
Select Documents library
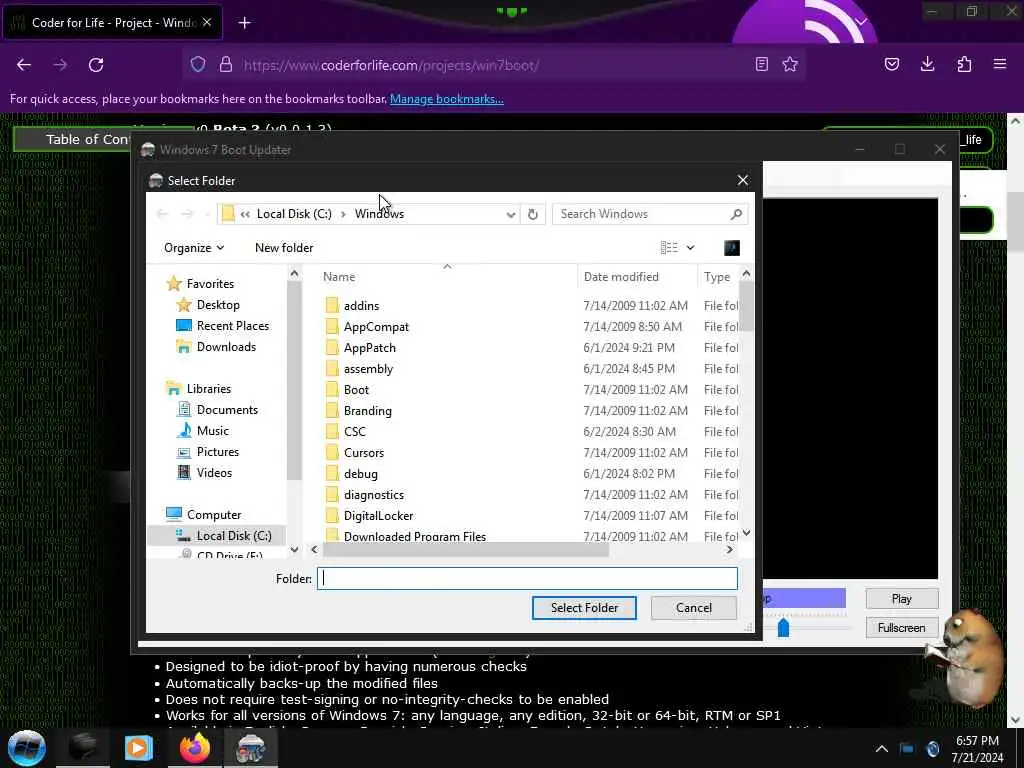pos(227,409)
